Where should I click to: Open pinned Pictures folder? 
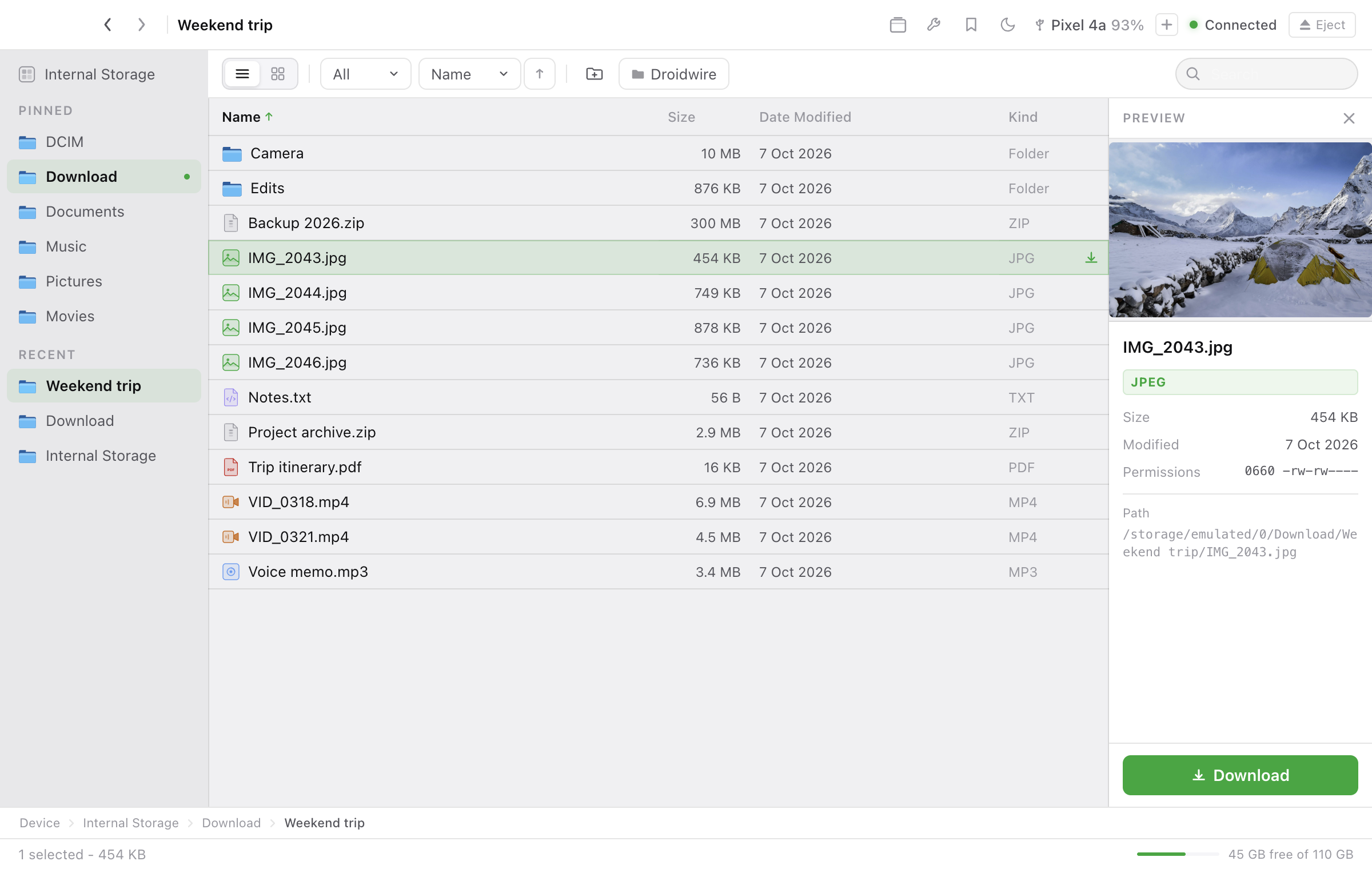[x=105, y=281]
